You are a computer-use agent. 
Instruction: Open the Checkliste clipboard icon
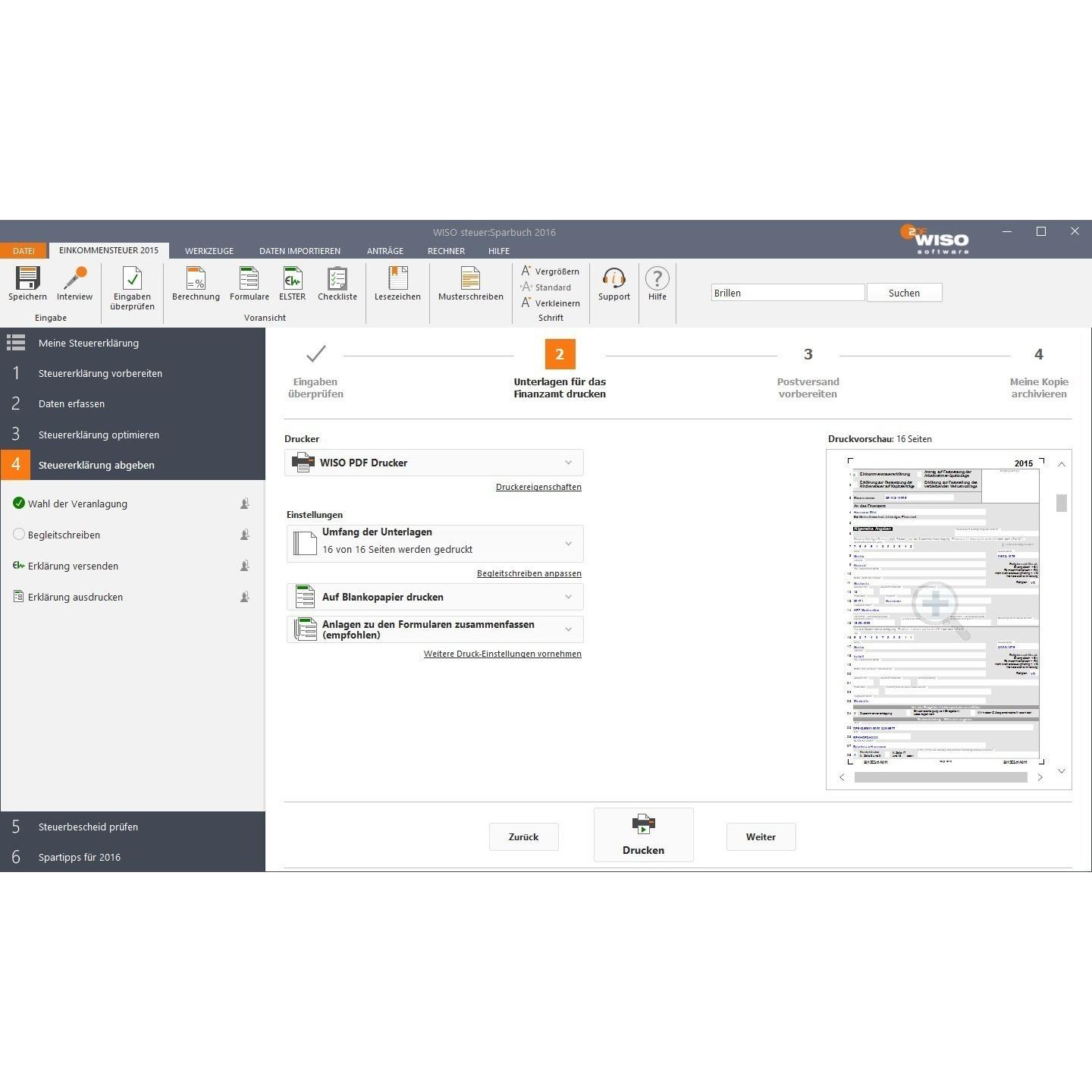pyautogui.click(x=337, y=278)
